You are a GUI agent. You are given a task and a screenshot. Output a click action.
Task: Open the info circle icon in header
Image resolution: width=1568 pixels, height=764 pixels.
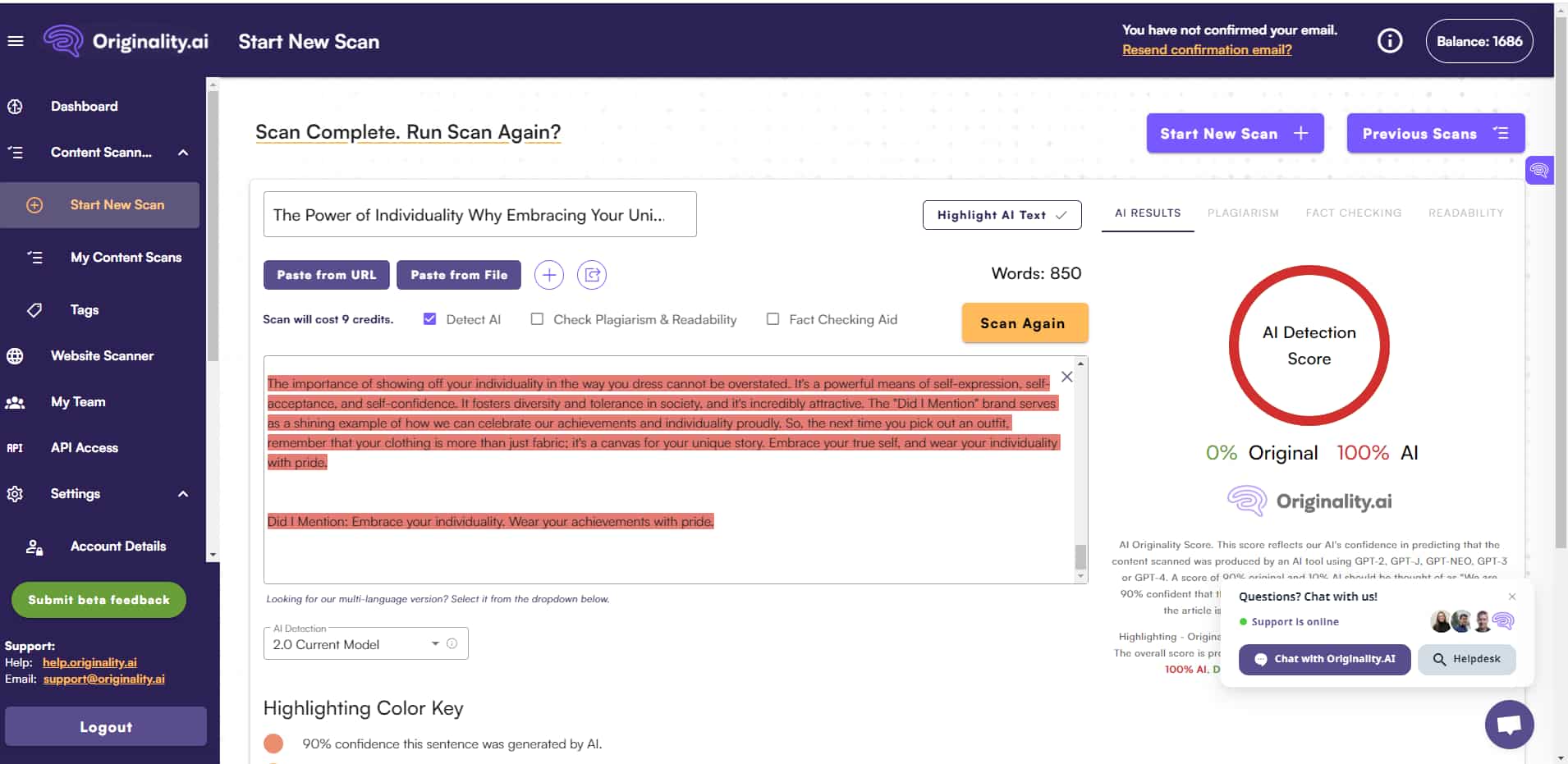1390,41
